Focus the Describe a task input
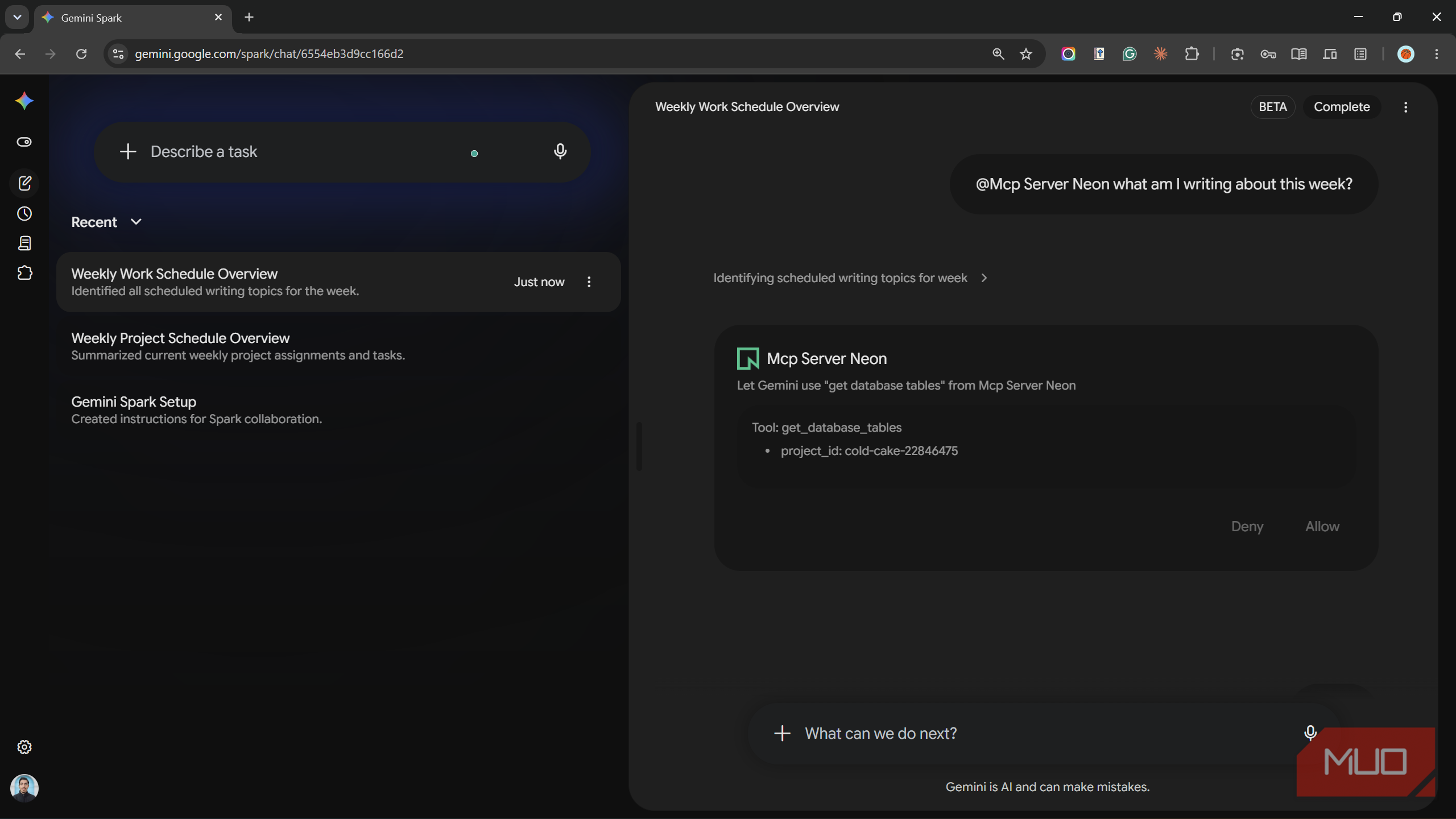 tap(341, 152)
